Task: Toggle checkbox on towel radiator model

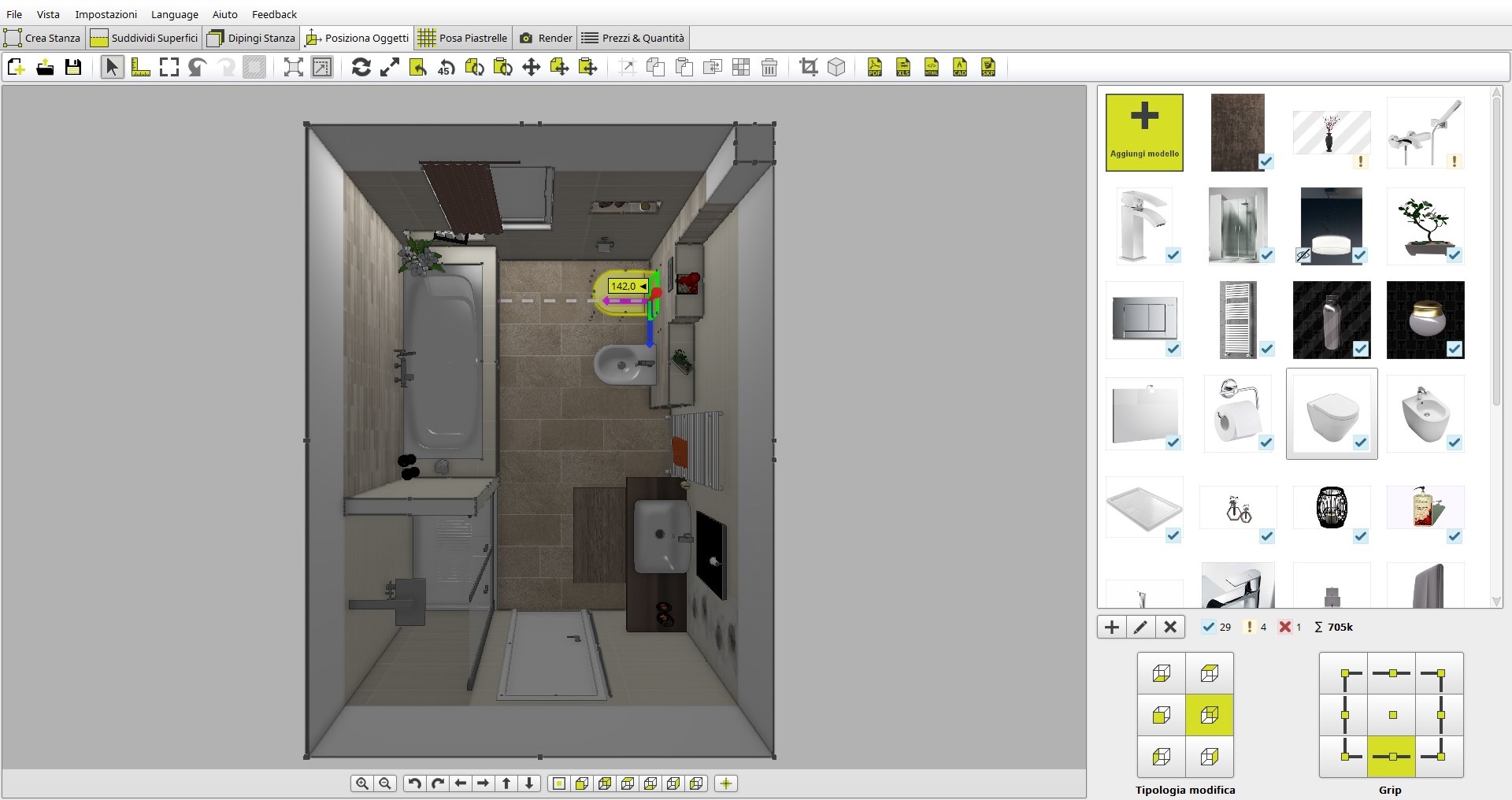Action: click(x=1267, y=349)
